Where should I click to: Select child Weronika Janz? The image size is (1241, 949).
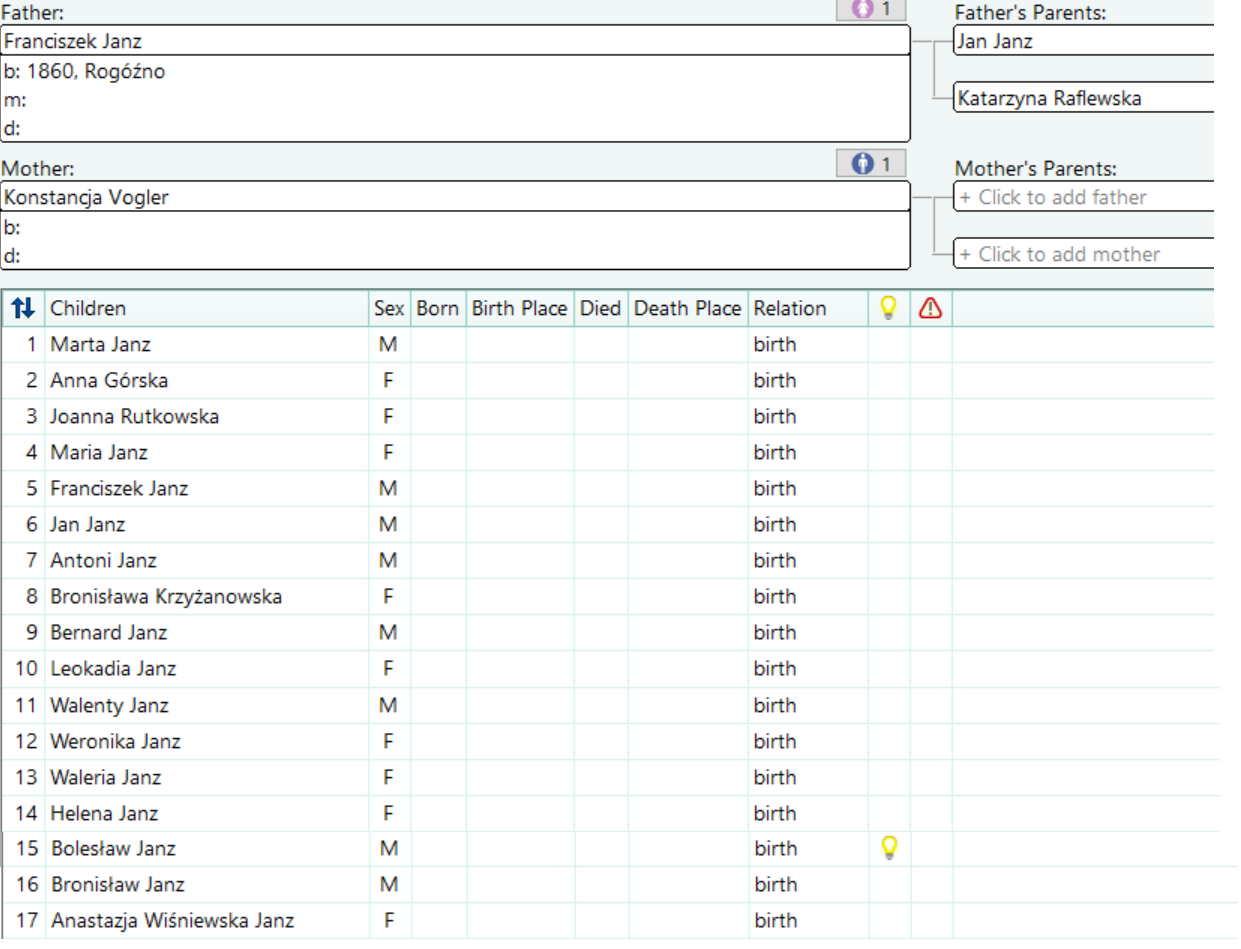click(115, 741)
